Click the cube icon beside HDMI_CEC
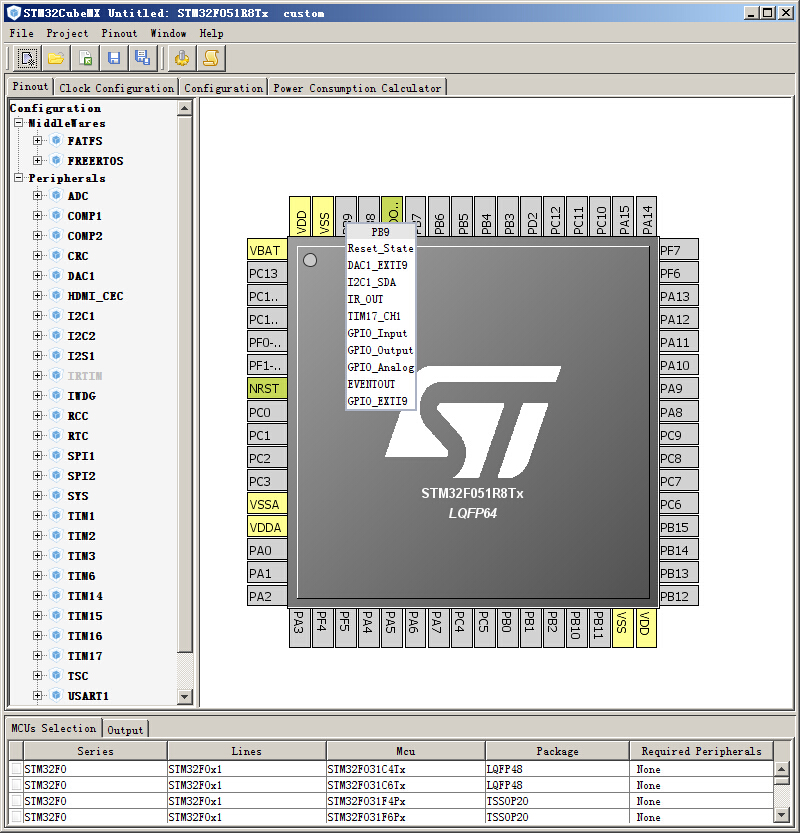Image resolution: width=800 pixels, height=833 pixels. tap(56, 295)
